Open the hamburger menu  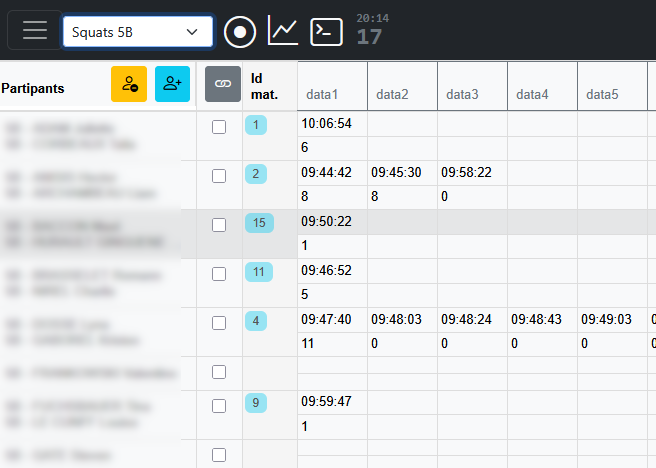click(x=35, y=31)
